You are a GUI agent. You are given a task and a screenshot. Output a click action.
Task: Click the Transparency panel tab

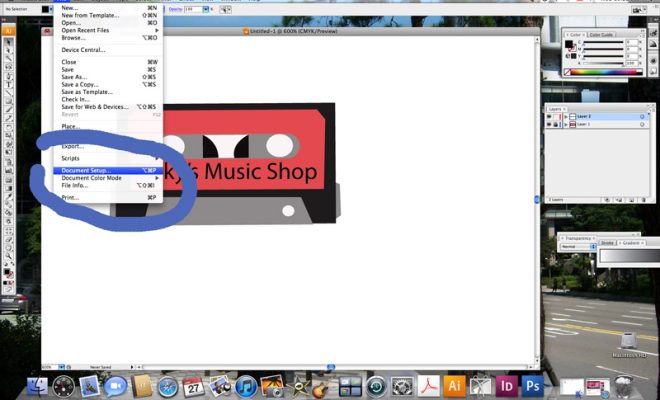pos(578,238)
